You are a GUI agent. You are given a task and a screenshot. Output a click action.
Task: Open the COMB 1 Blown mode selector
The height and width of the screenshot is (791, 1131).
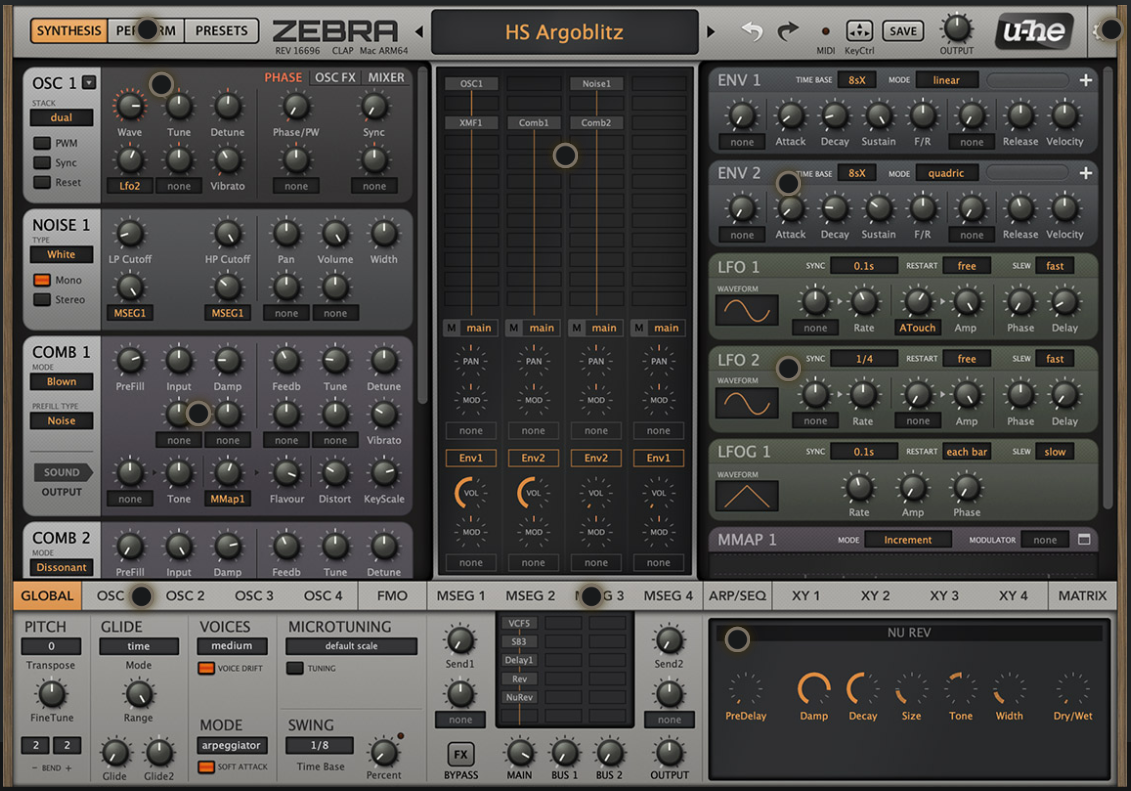61,381
